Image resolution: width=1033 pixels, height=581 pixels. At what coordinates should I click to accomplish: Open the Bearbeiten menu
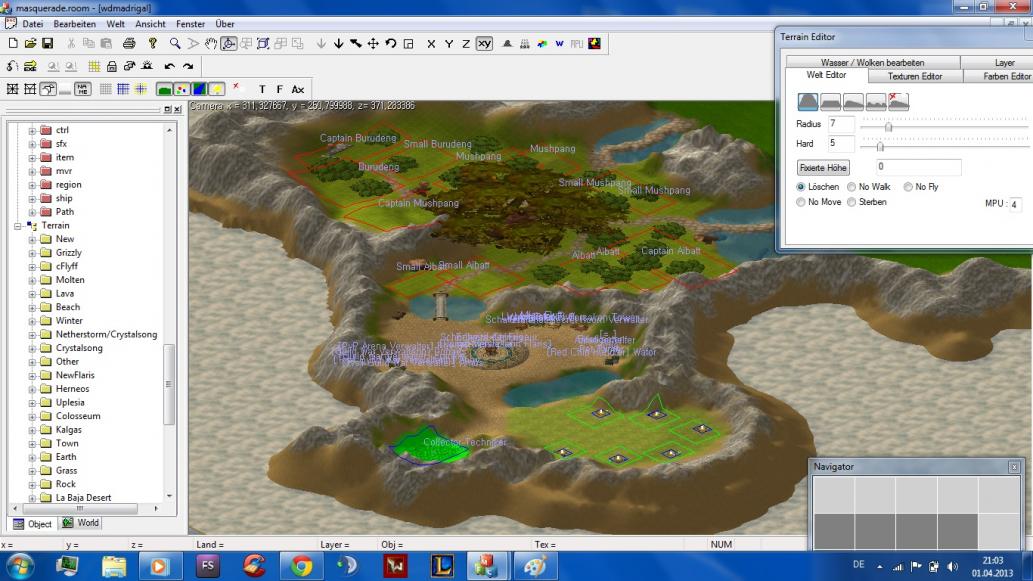(x=74, y=23)
